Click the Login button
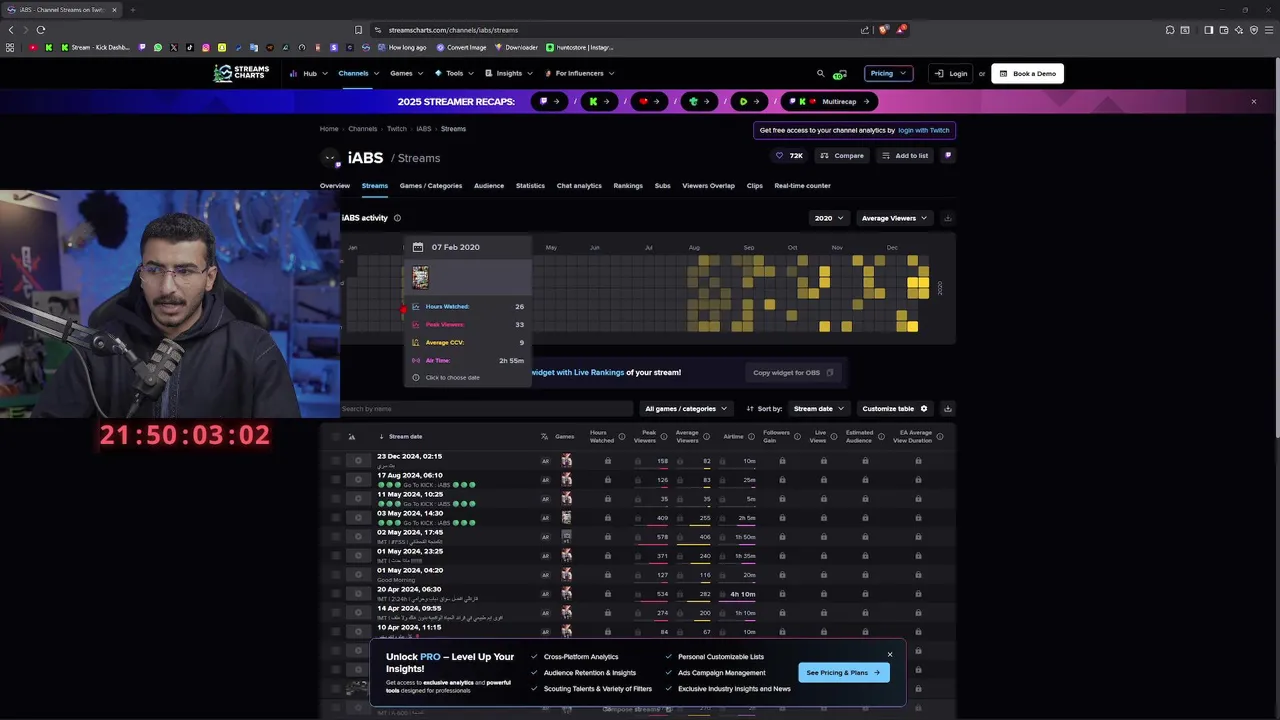The width and height of the screenshot is (1280, 720). (951, 73)
